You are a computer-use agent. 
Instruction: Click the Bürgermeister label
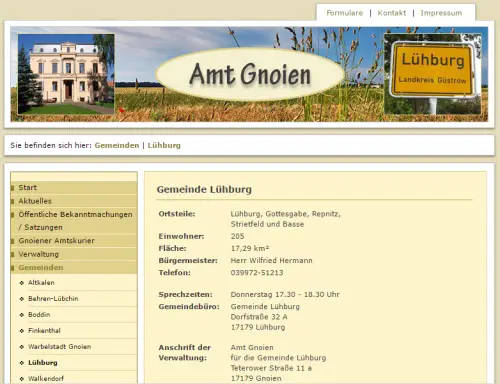pos(188,261)
